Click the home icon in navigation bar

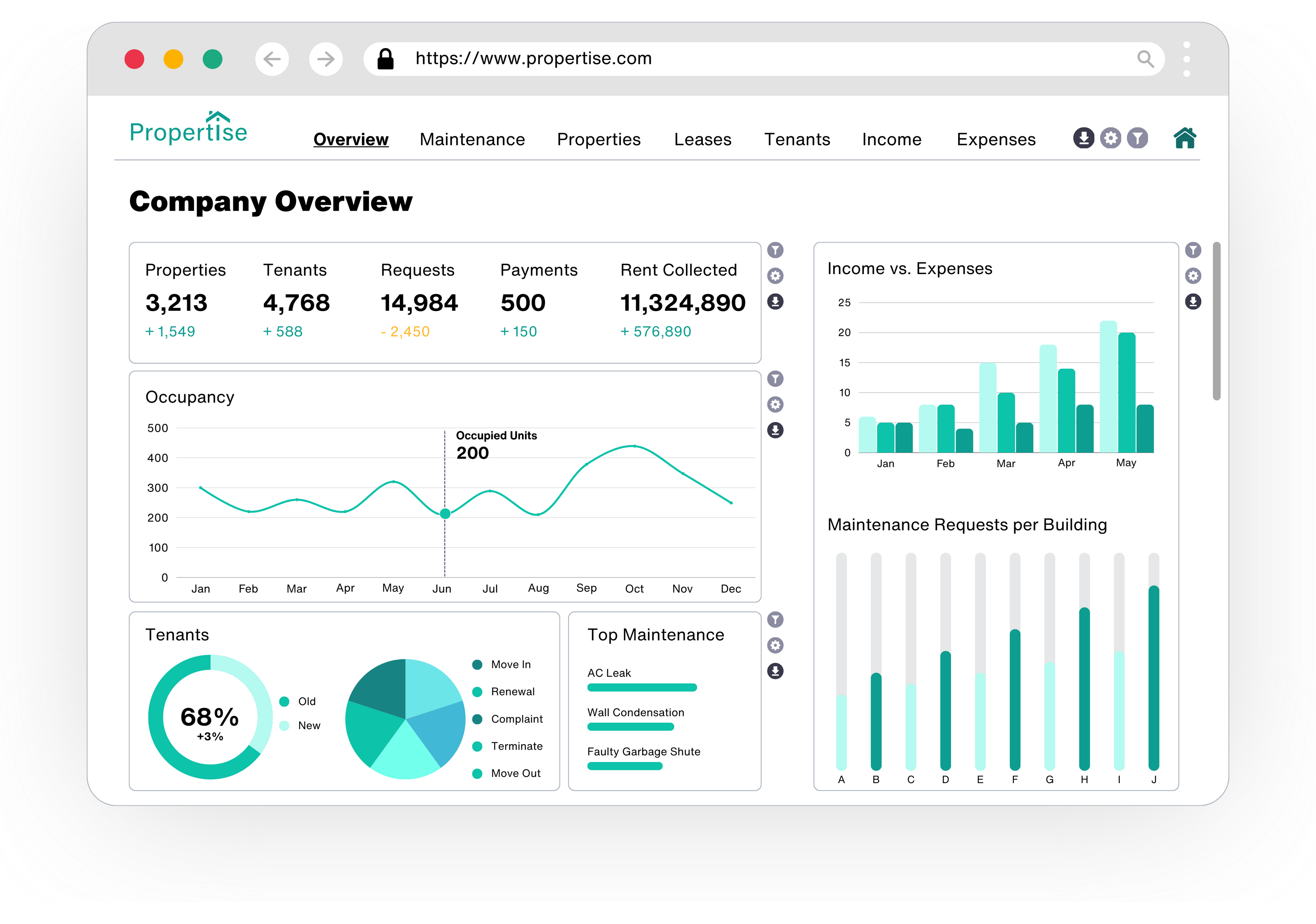click(1184, 138)
